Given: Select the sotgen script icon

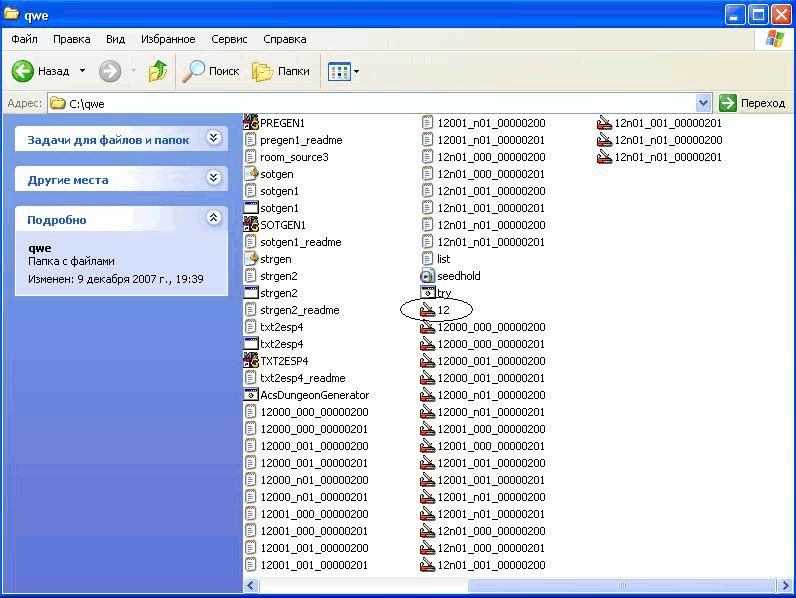Looking at the screenshot, I should pos(251,174).
